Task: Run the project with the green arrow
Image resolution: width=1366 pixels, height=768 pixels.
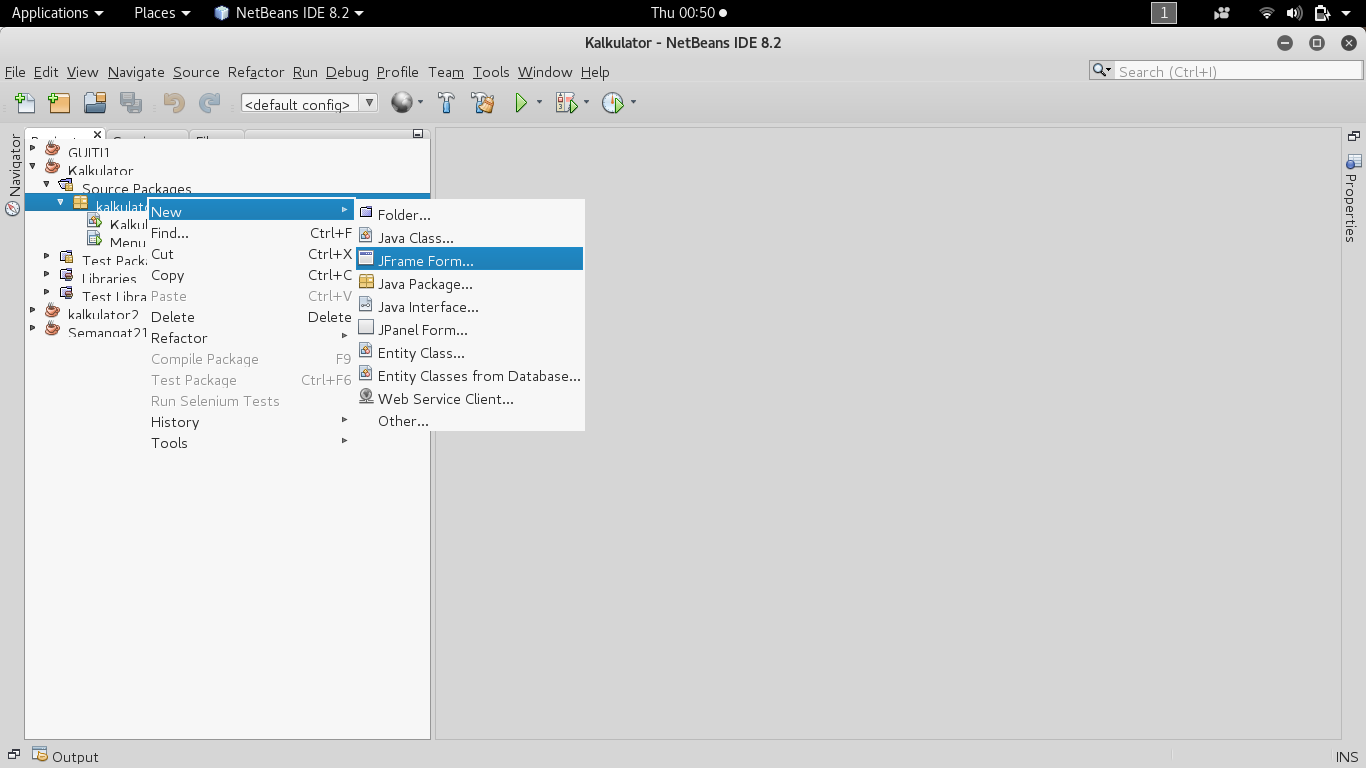Action: (521, 102)
